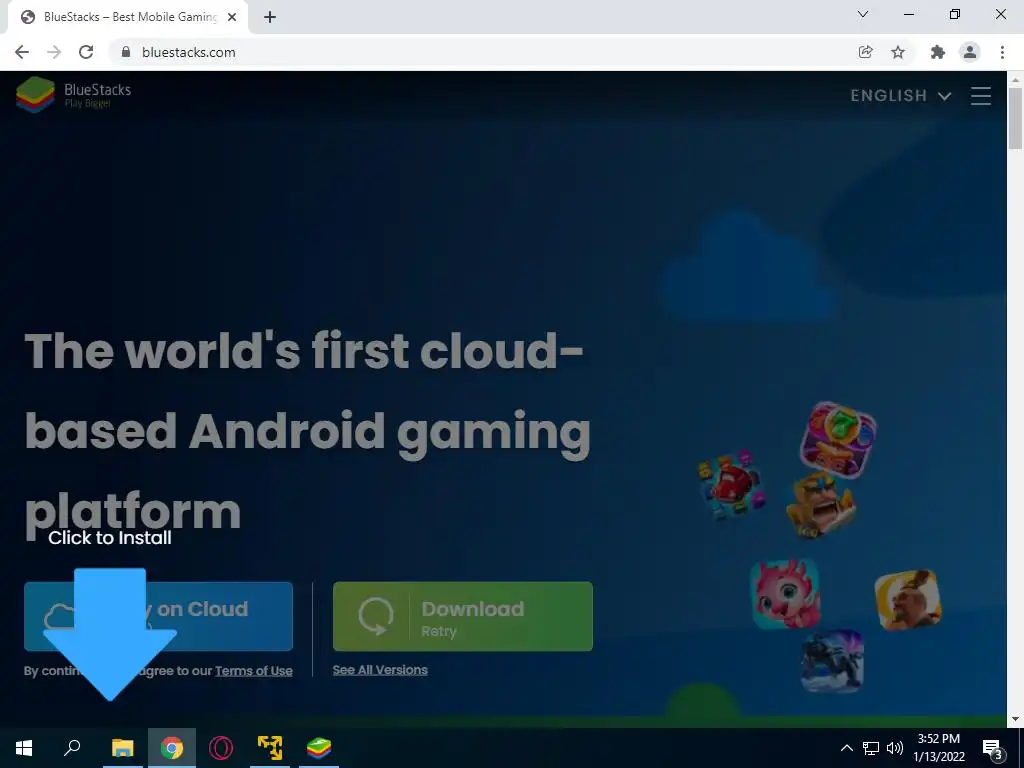Open the Terms of Use link
This screenshot has width=1024, height=768.
253,671
